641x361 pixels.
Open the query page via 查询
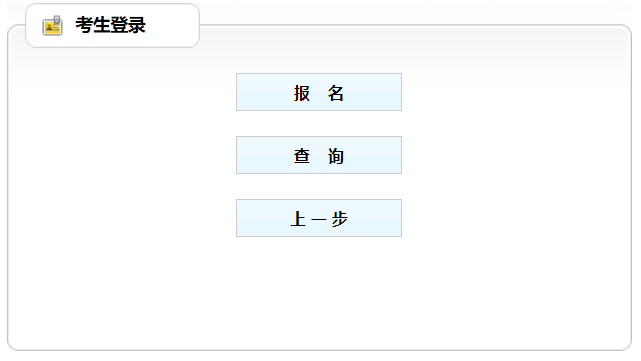(x=319, y=155)
